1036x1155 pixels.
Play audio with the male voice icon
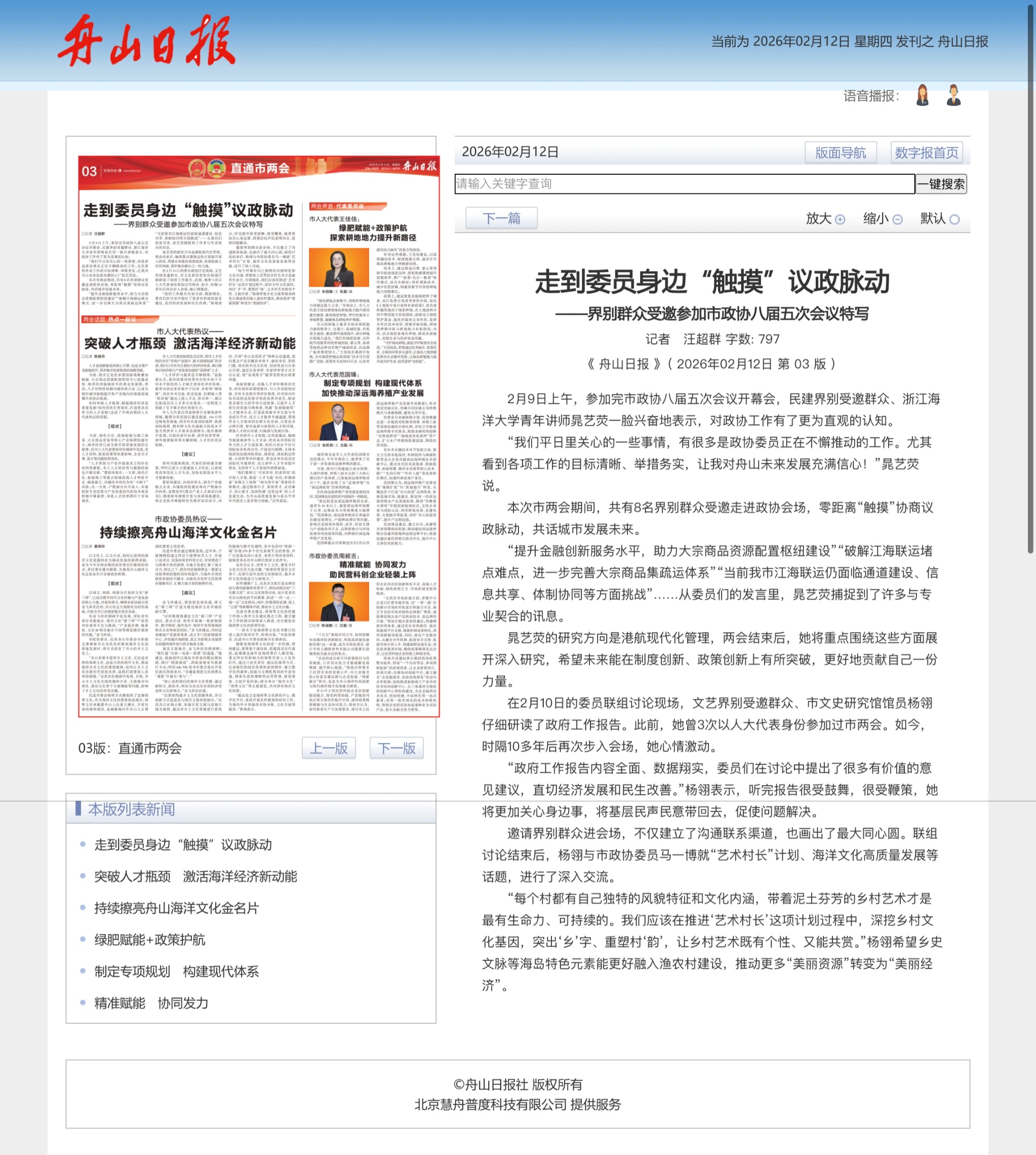(x=953, y=95)
